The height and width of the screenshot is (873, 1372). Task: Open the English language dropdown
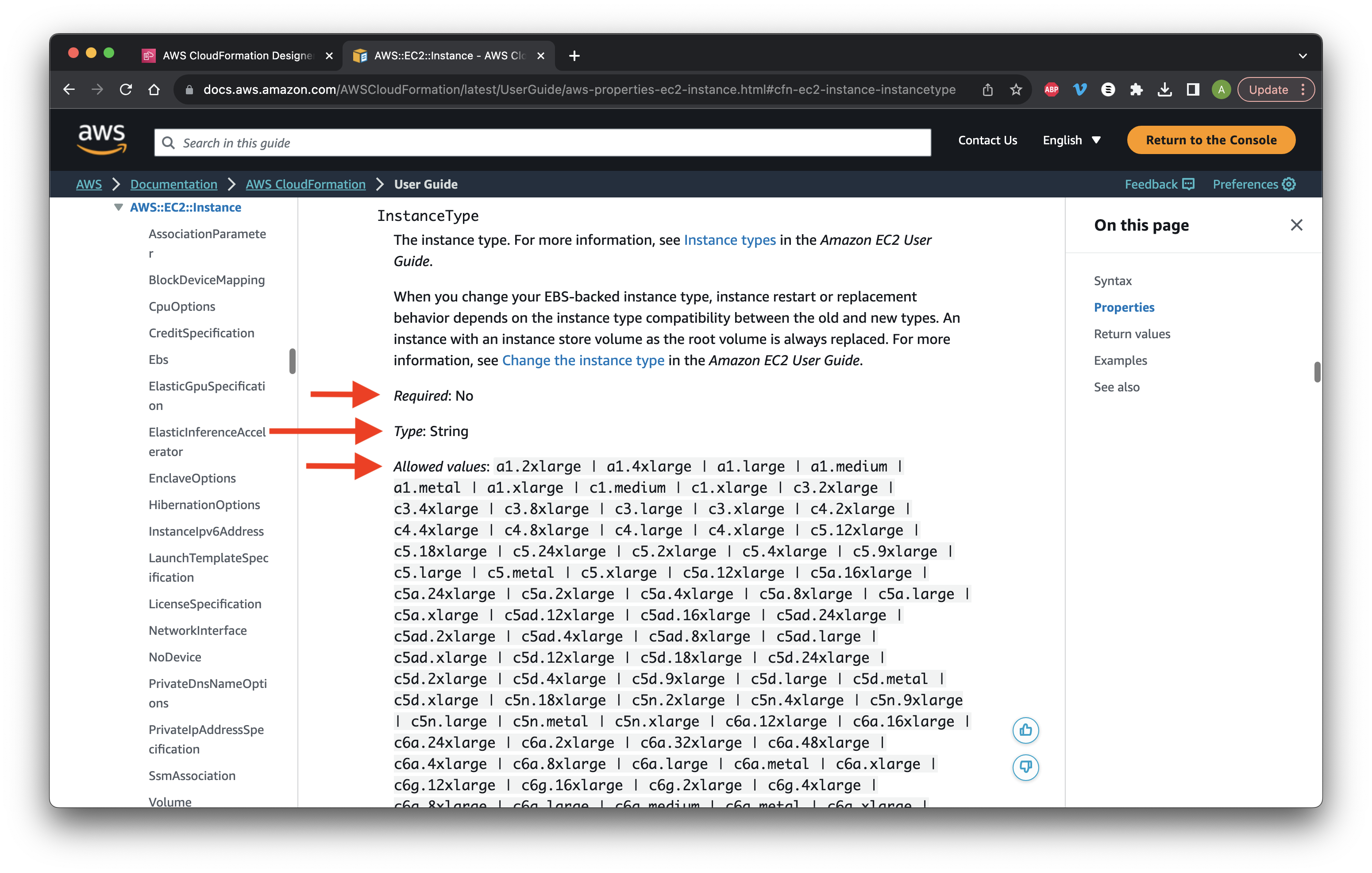click(1071, 140)
